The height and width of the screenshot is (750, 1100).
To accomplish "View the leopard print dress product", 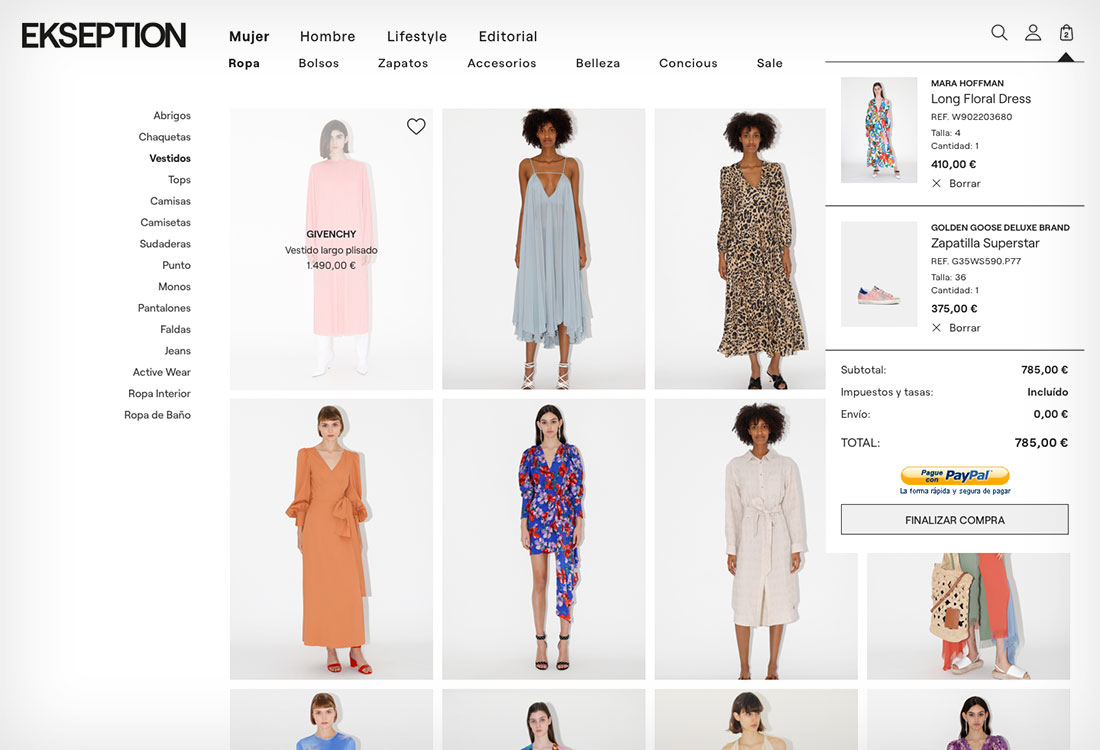I will 755,249.
